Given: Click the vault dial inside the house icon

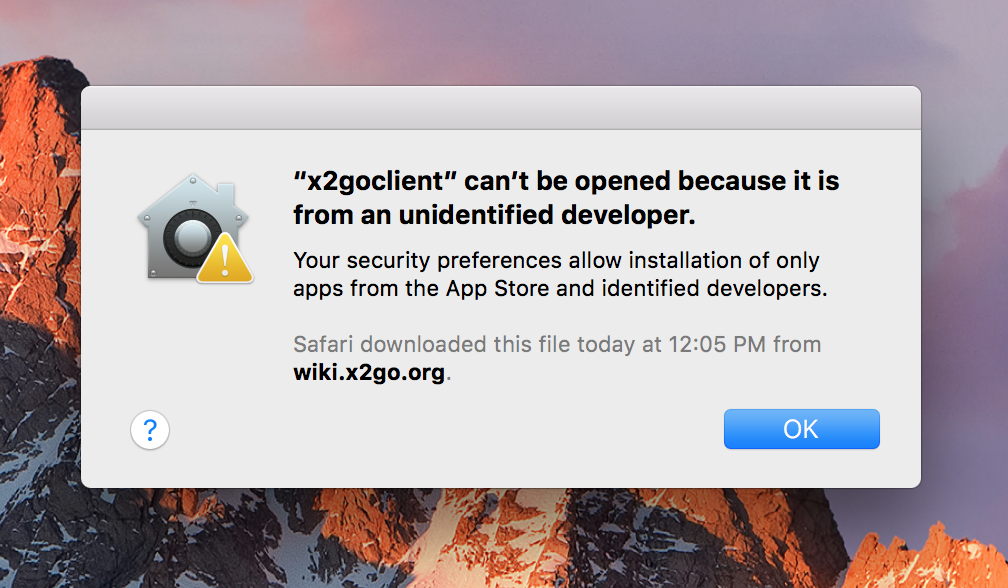Looking at the screenshot, I should (192, 238).
